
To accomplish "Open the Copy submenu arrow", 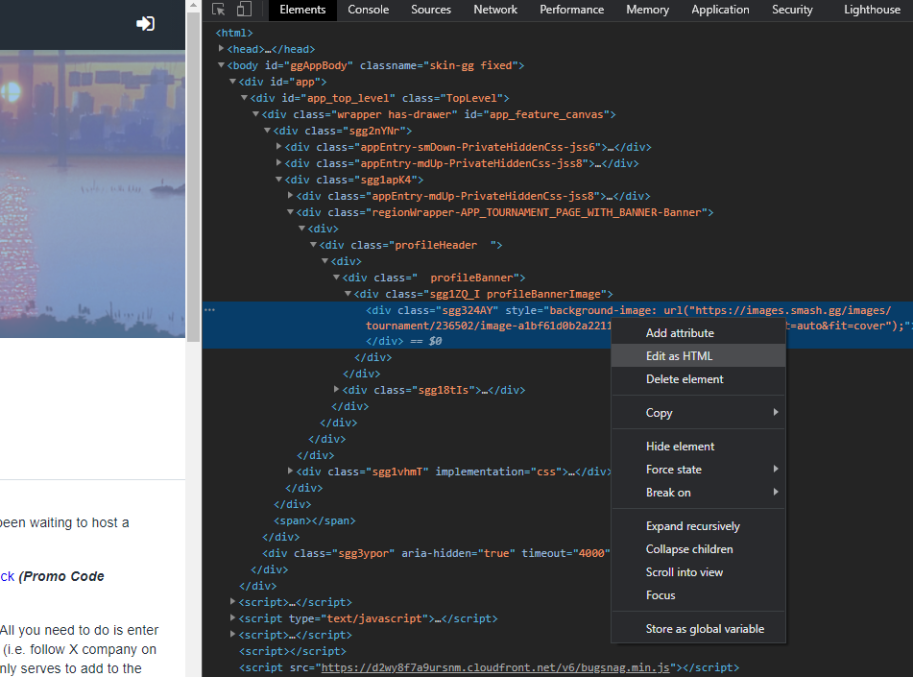I will coord(776,413).
